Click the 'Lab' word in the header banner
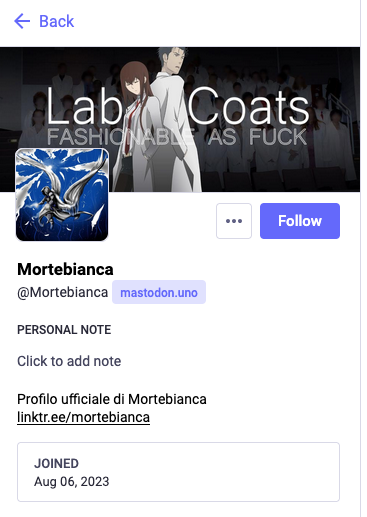The width and height of the screenshot is (367, 517). tap(84, 107)
